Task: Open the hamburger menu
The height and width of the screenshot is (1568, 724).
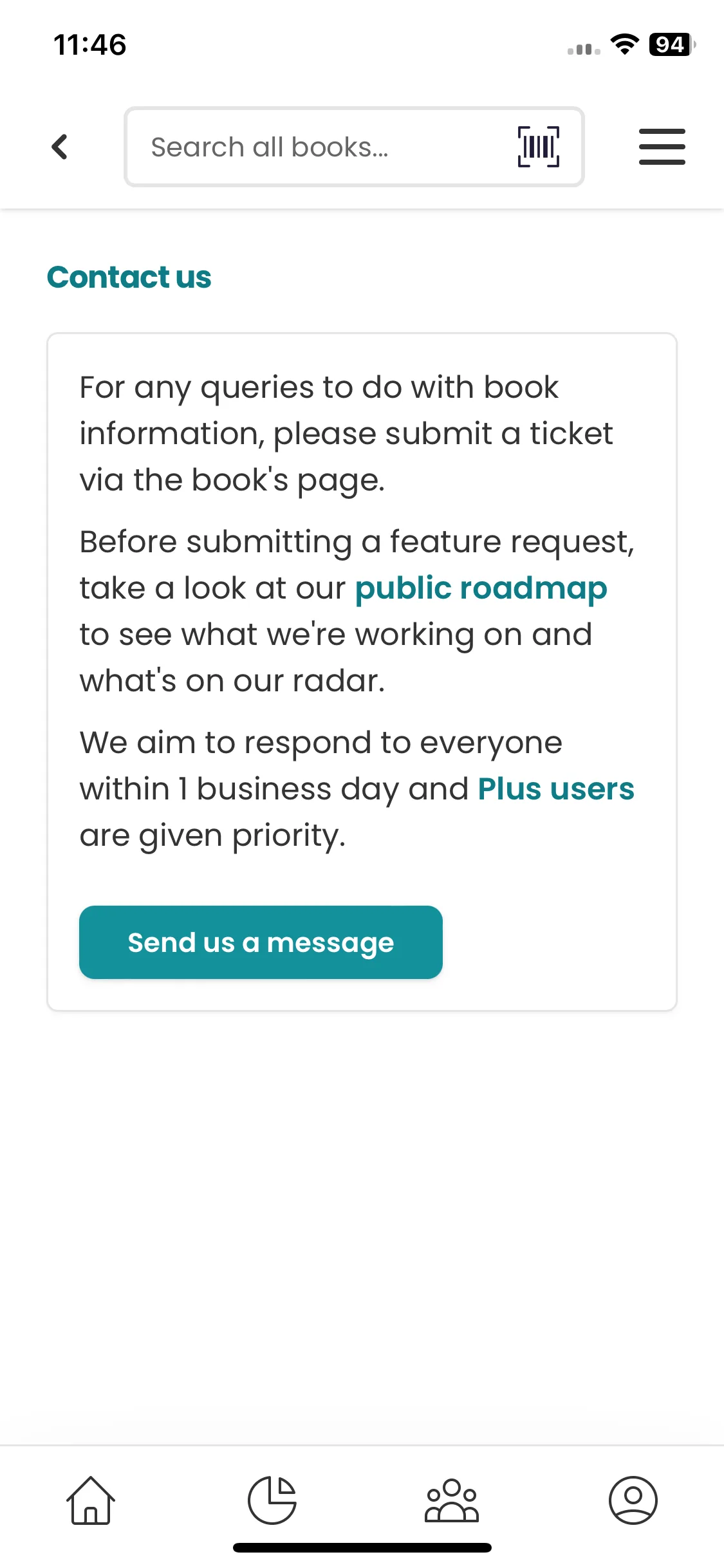Action: pos(662,147)
